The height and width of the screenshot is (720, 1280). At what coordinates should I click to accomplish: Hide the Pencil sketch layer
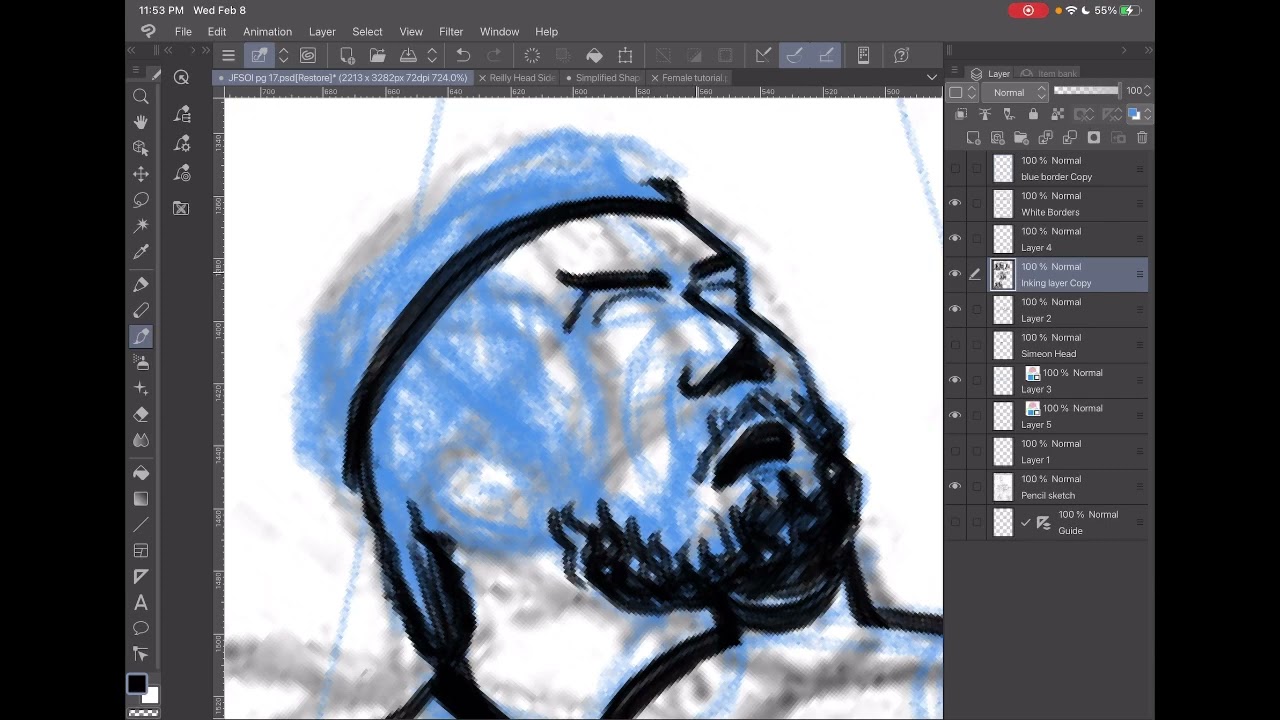(955, 487)
